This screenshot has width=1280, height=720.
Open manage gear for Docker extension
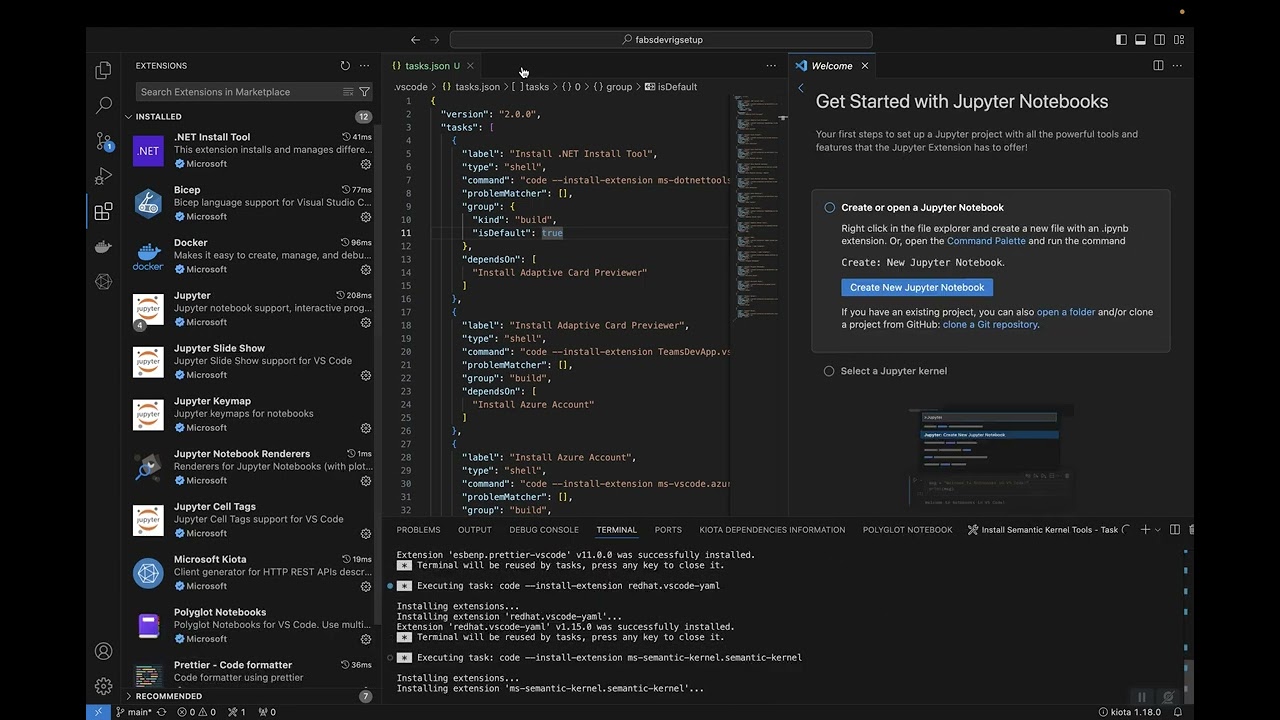click(366, 270)
